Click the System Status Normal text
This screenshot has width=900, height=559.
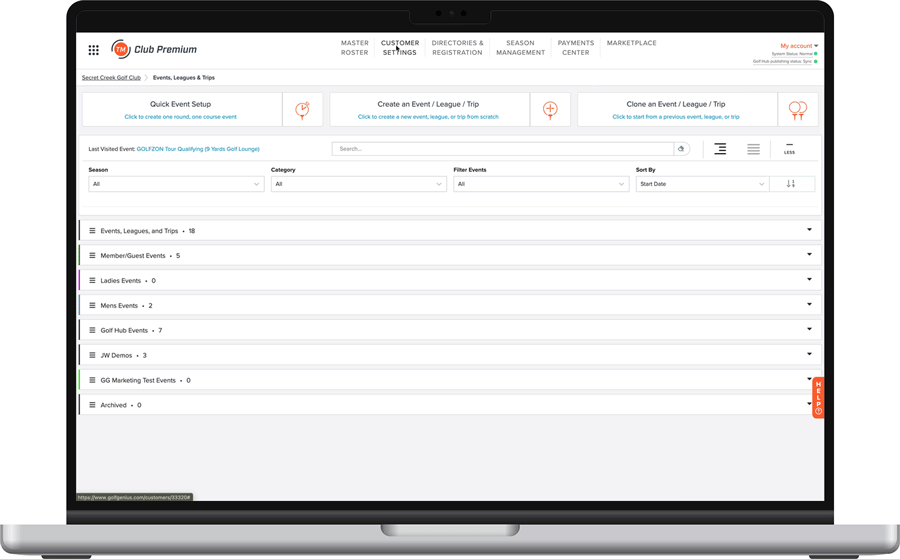tap(792, 54)
